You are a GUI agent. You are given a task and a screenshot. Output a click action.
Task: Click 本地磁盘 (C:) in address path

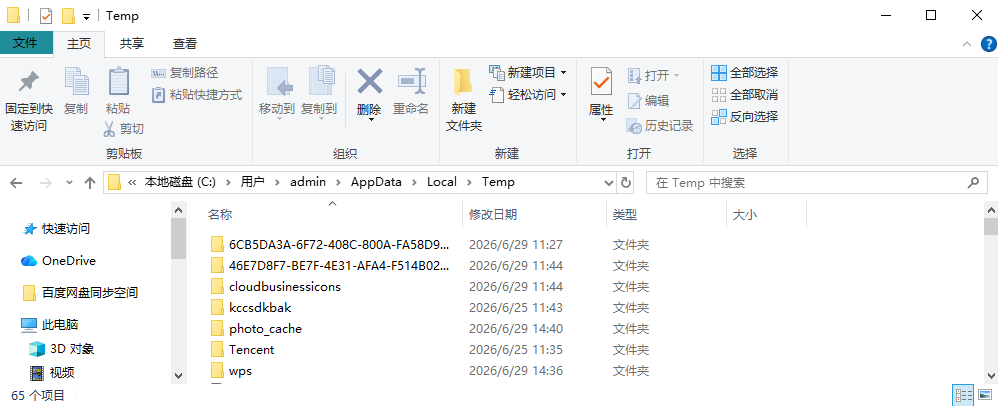click(x=180, y=182)
